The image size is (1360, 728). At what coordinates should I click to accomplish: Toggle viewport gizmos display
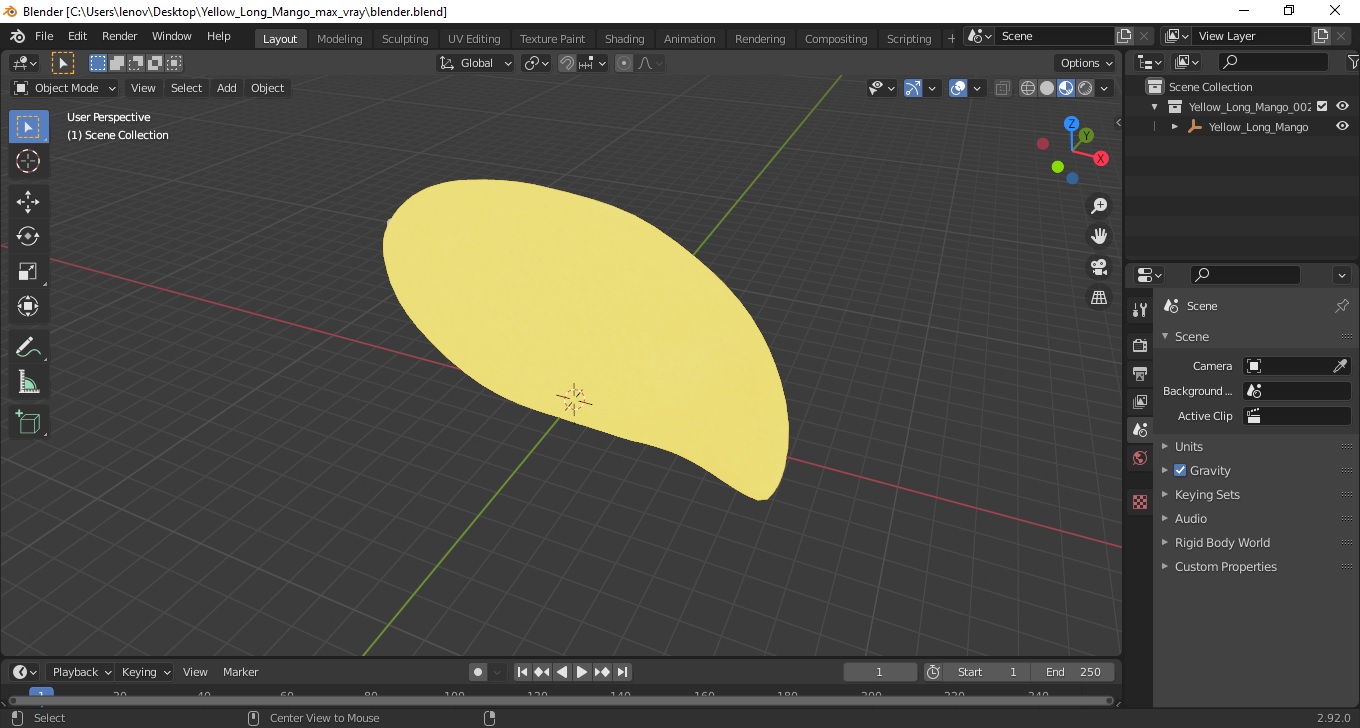click(913, 88)
